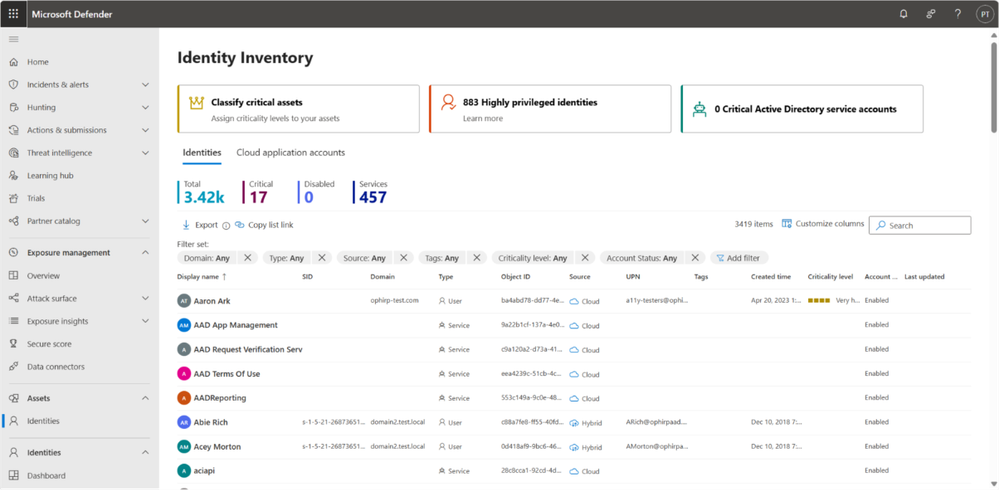Expand Attack surface chevron
The height and width of the screenshot is (491, 999).
click(x=145, y=299)
